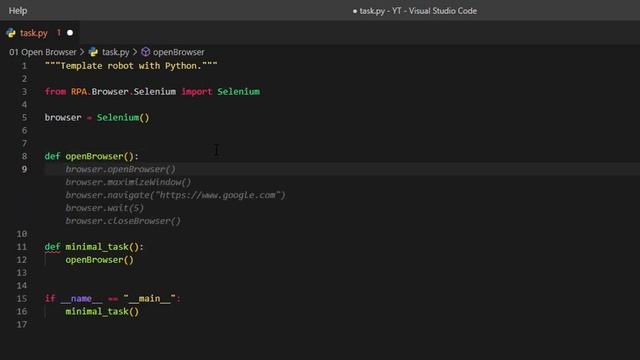Open the Help menu

pos(18,11)
